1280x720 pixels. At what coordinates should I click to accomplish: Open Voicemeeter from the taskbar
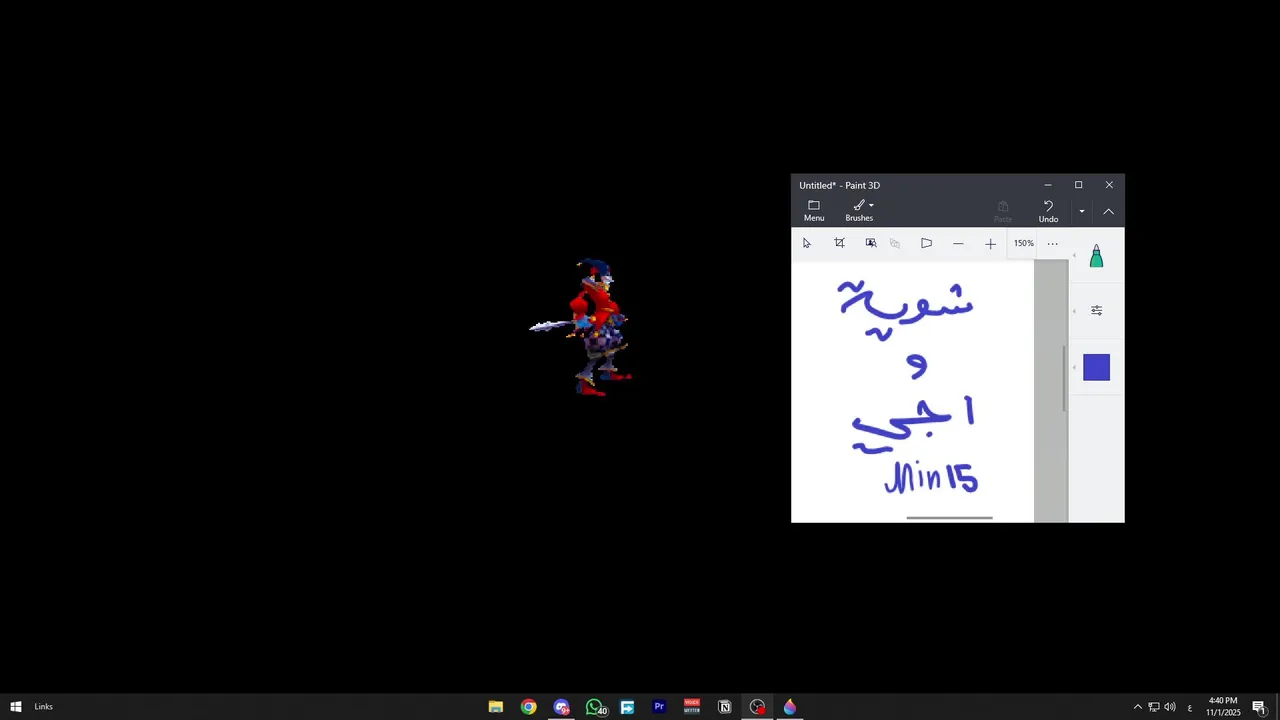point(692,707)
